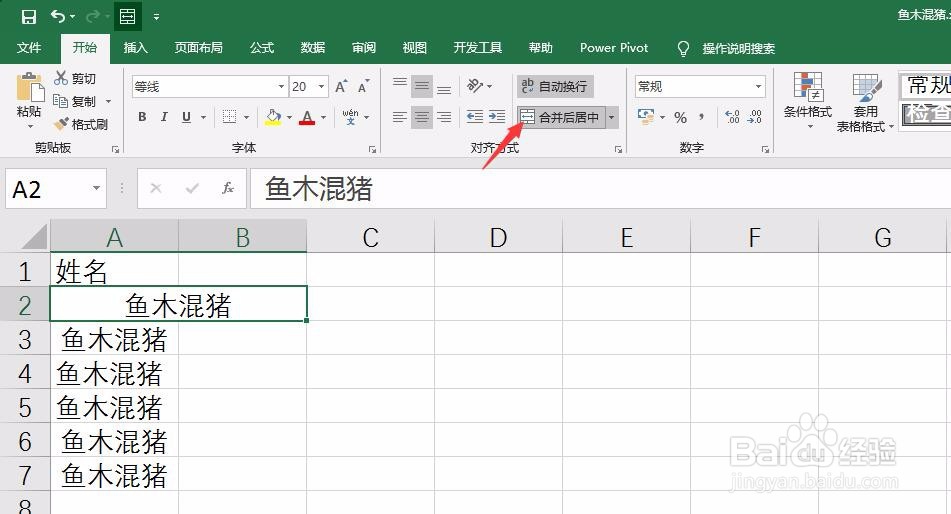Image resolution: width=951 pixels, height=514 pixels.
Task: Select column C header
Action: pyautogui.click(x=371, y=237)
